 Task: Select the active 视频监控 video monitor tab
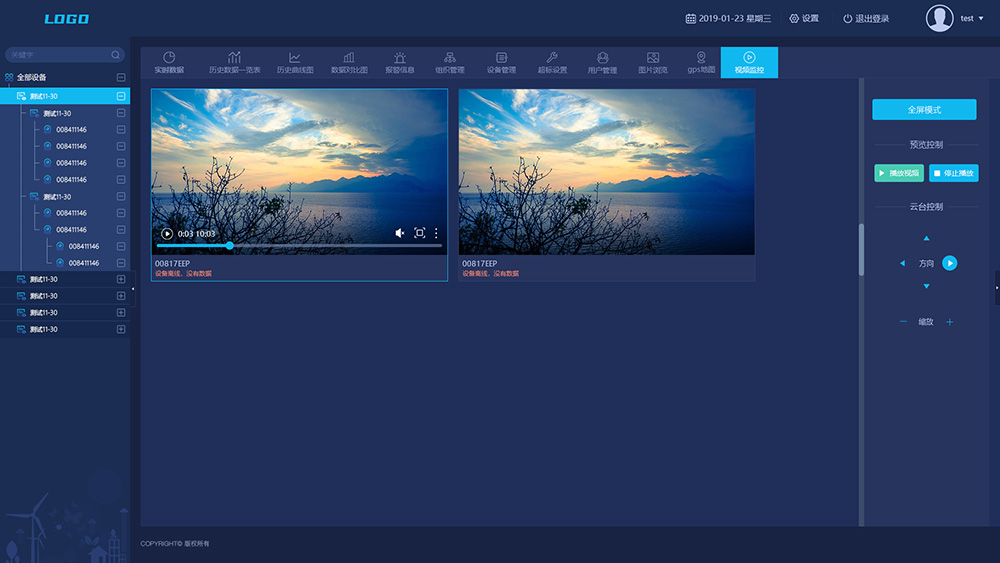[x=749, y=62]
